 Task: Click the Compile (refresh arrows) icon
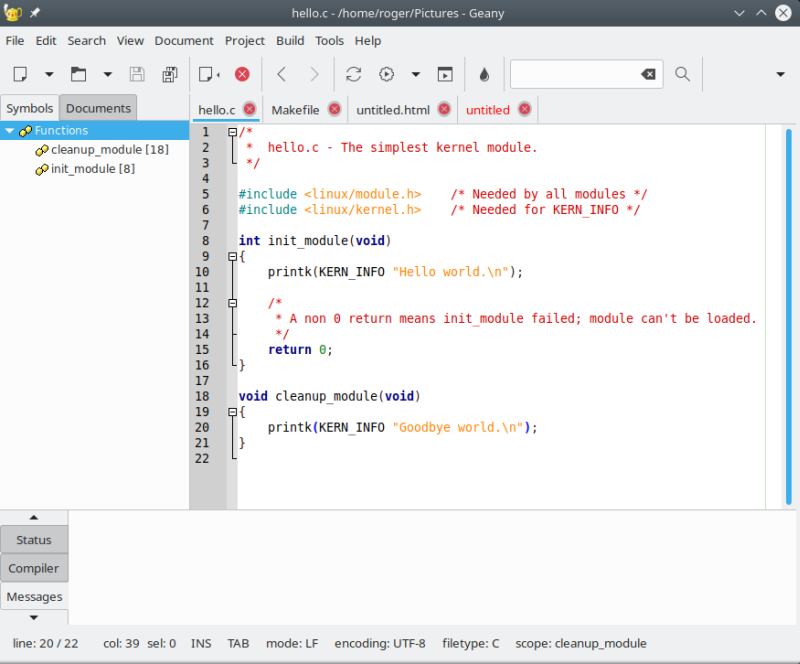click(353, 74)
